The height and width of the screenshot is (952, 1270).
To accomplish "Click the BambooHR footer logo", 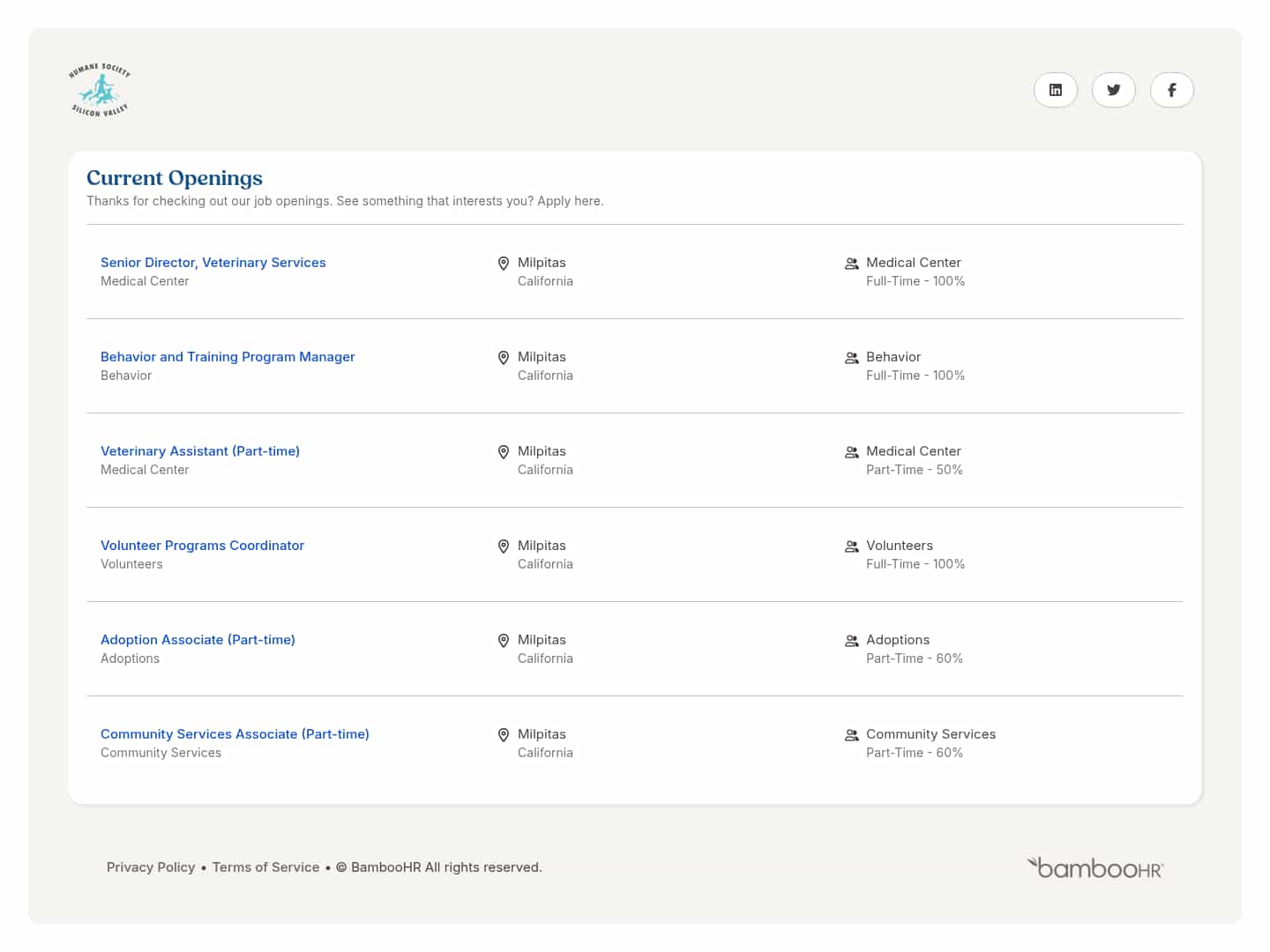I will tap(1095, 867).
